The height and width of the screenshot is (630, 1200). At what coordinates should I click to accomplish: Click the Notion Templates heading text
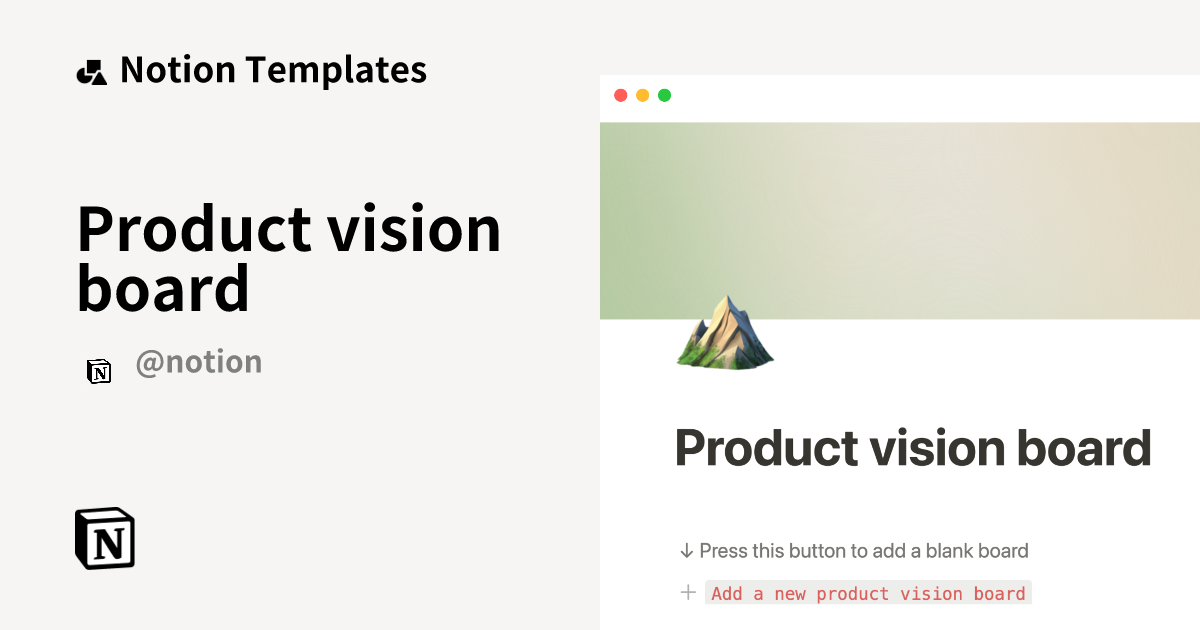tap(273, 70)
